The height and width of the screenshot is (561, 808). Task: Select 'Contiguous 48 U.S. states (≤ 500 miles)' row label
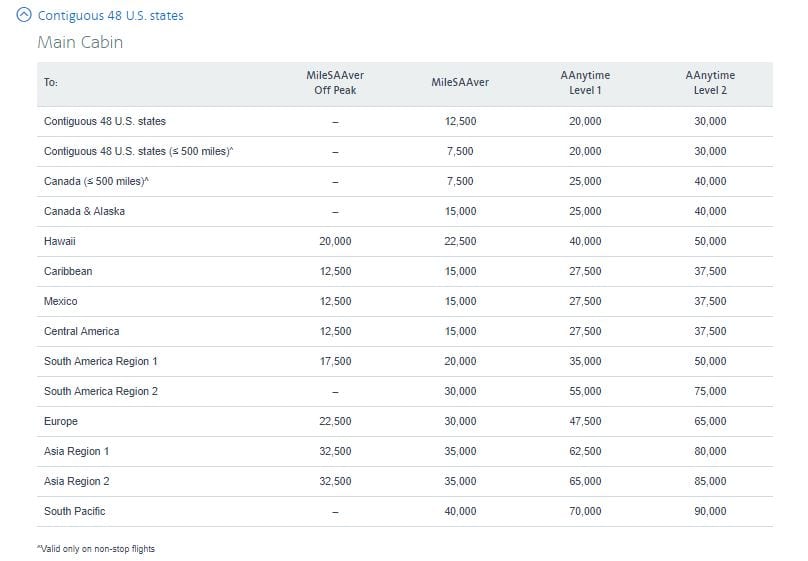(138, 151)
